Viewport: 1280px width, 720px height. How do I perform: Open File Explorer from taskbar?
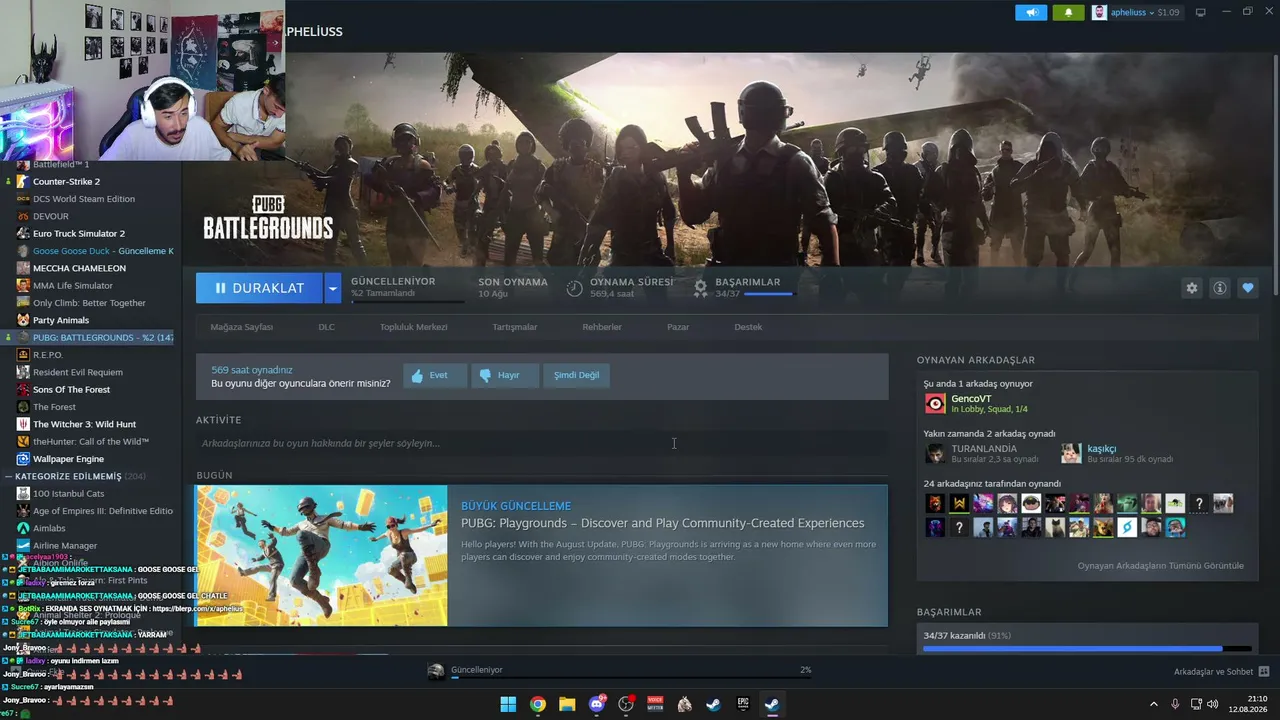pos(567,704)
